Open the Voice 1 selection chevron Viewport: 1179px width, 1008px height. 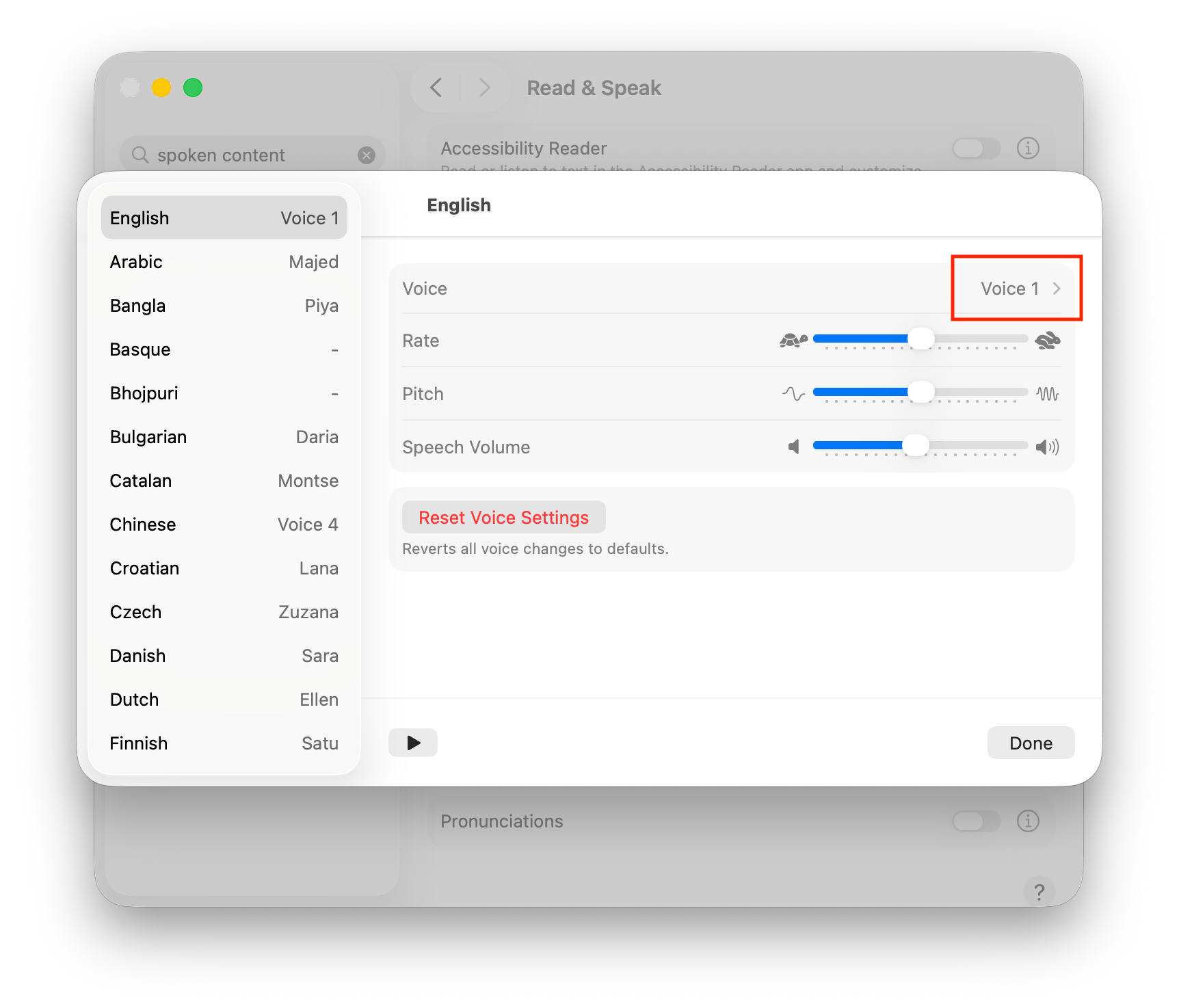[x=1056, y=288]
